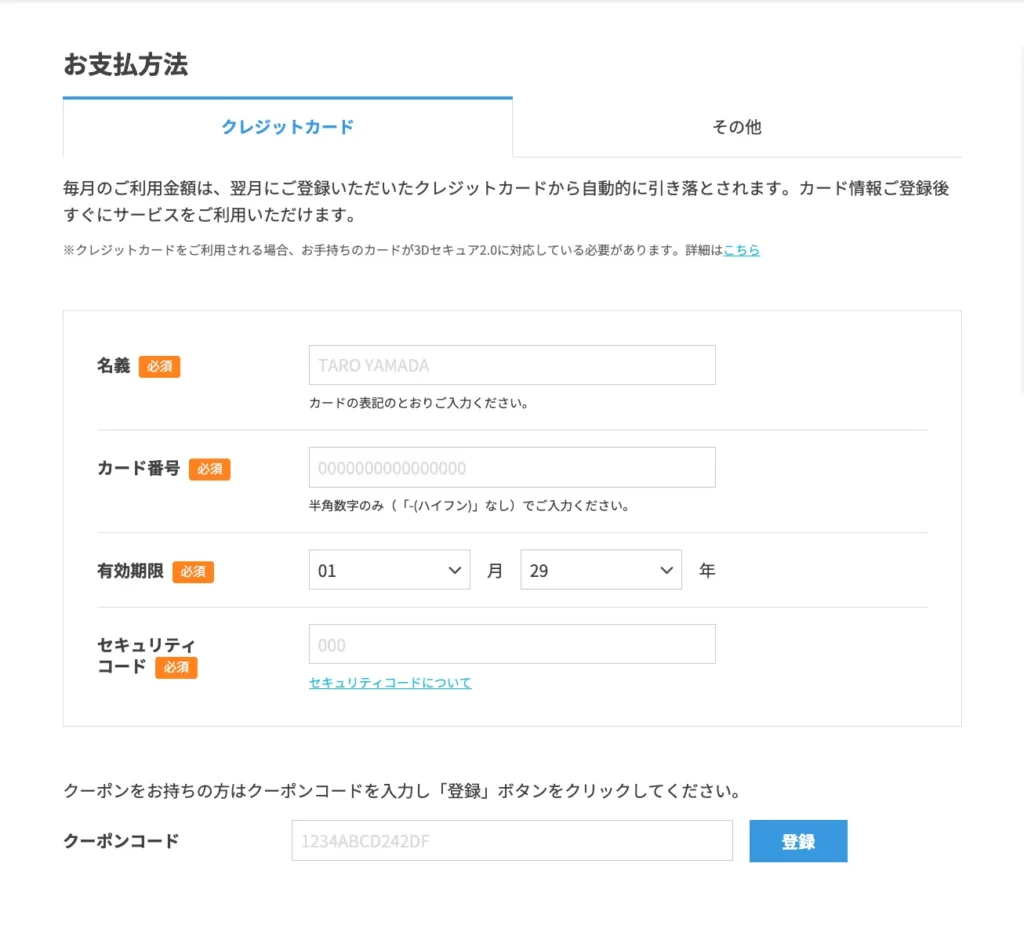Expand the expiry month dropdown showing 01
1024x925 pixels.
[x=389, y=570]
